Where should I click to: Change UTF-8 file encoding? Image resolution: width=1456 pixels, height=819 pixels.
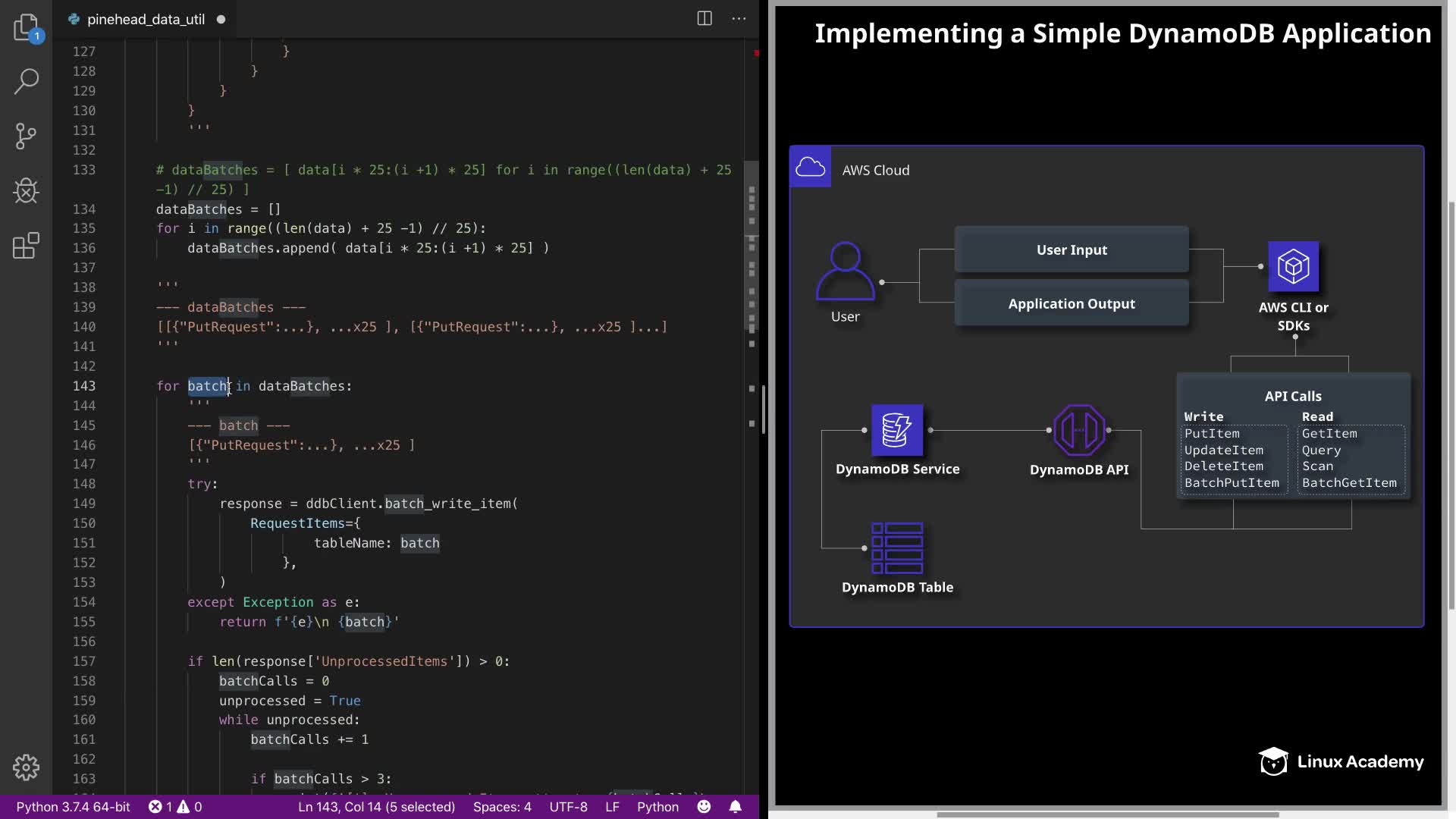click(x=568, y=807)
